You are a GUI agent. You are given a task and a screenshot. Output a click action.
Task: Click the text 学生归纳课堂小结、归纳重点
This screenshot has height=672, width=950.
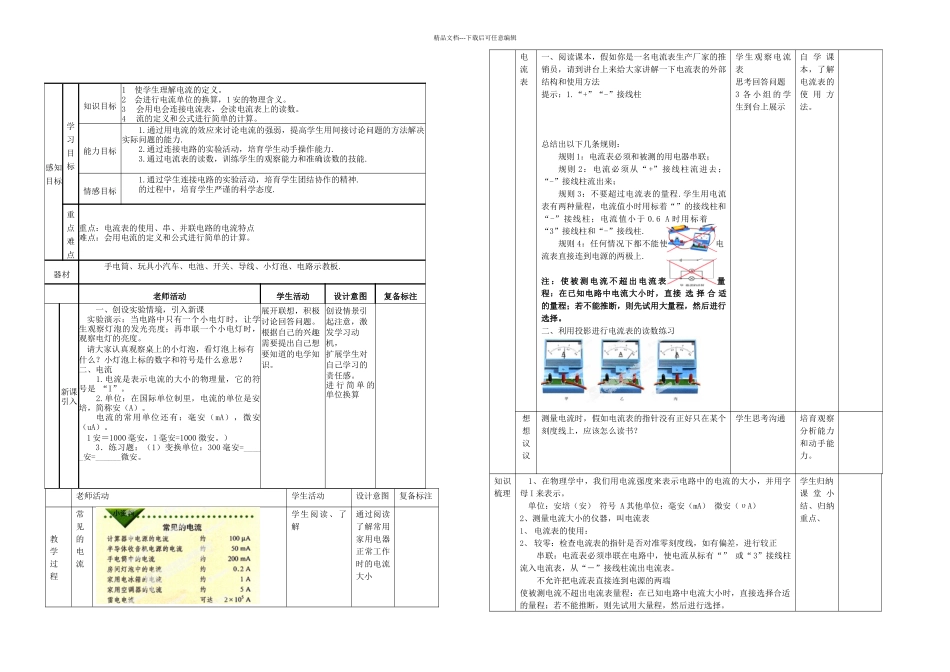pos(817,499)
